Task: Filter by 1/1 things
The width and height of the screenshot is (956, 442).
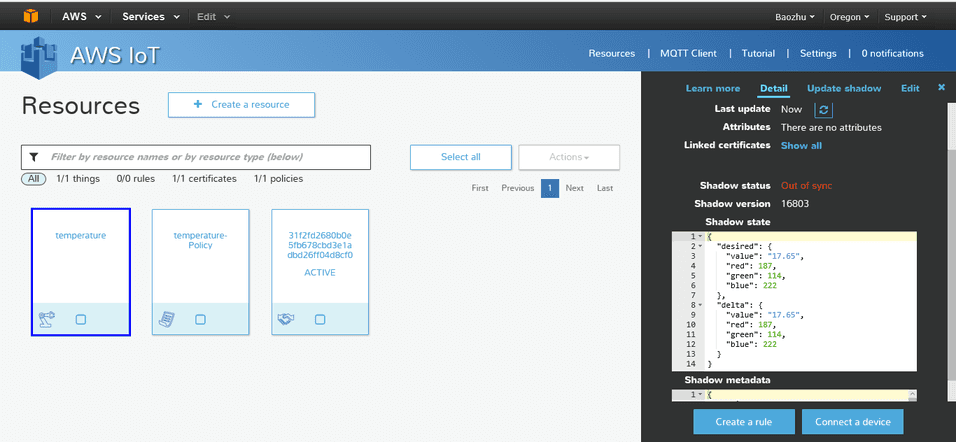Action: point(78,179)
